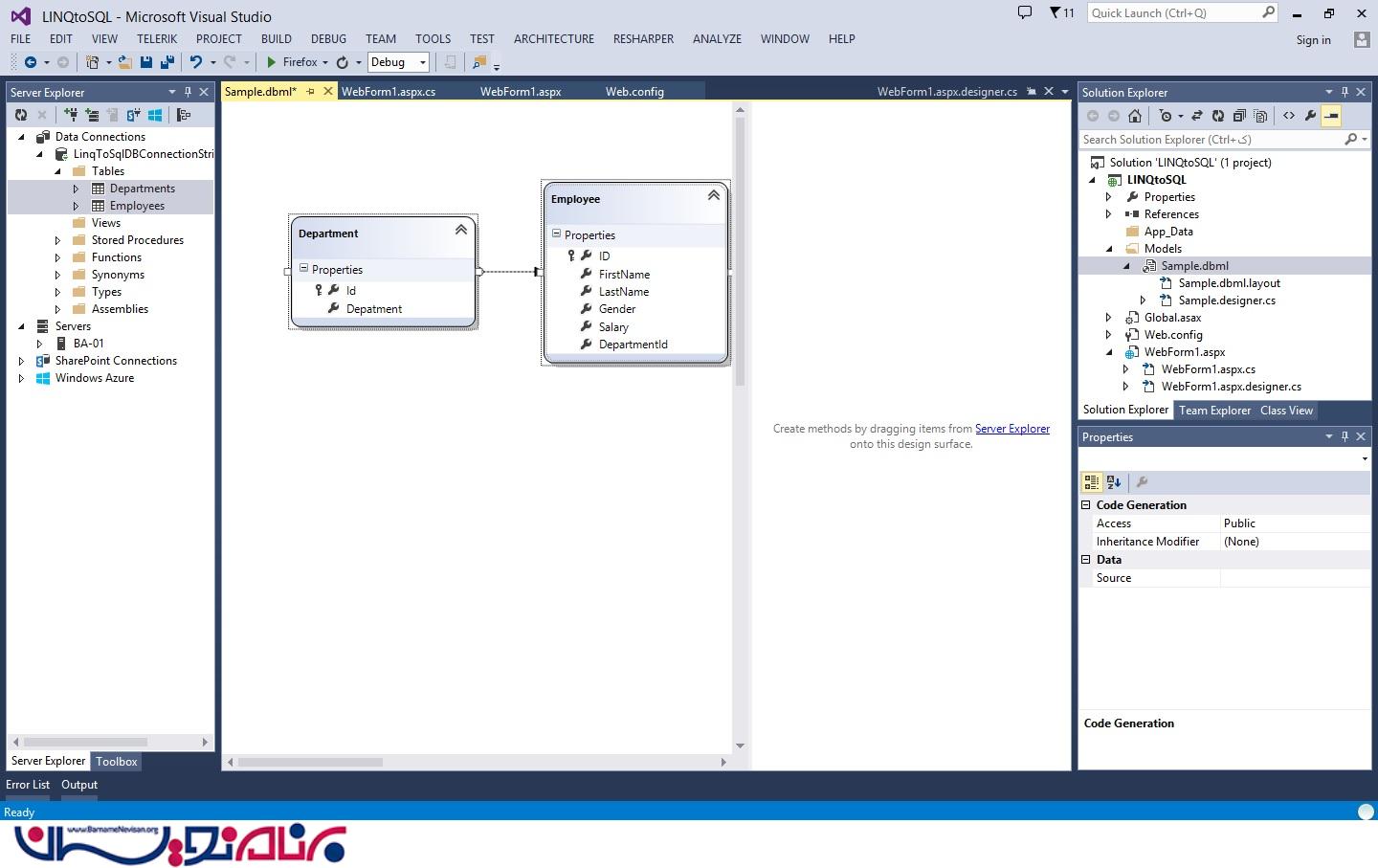Start debugging with the Firefox run button
The height and width of the screenshot is (868, 1378).
pyautogui.click(x=291, y=62)
